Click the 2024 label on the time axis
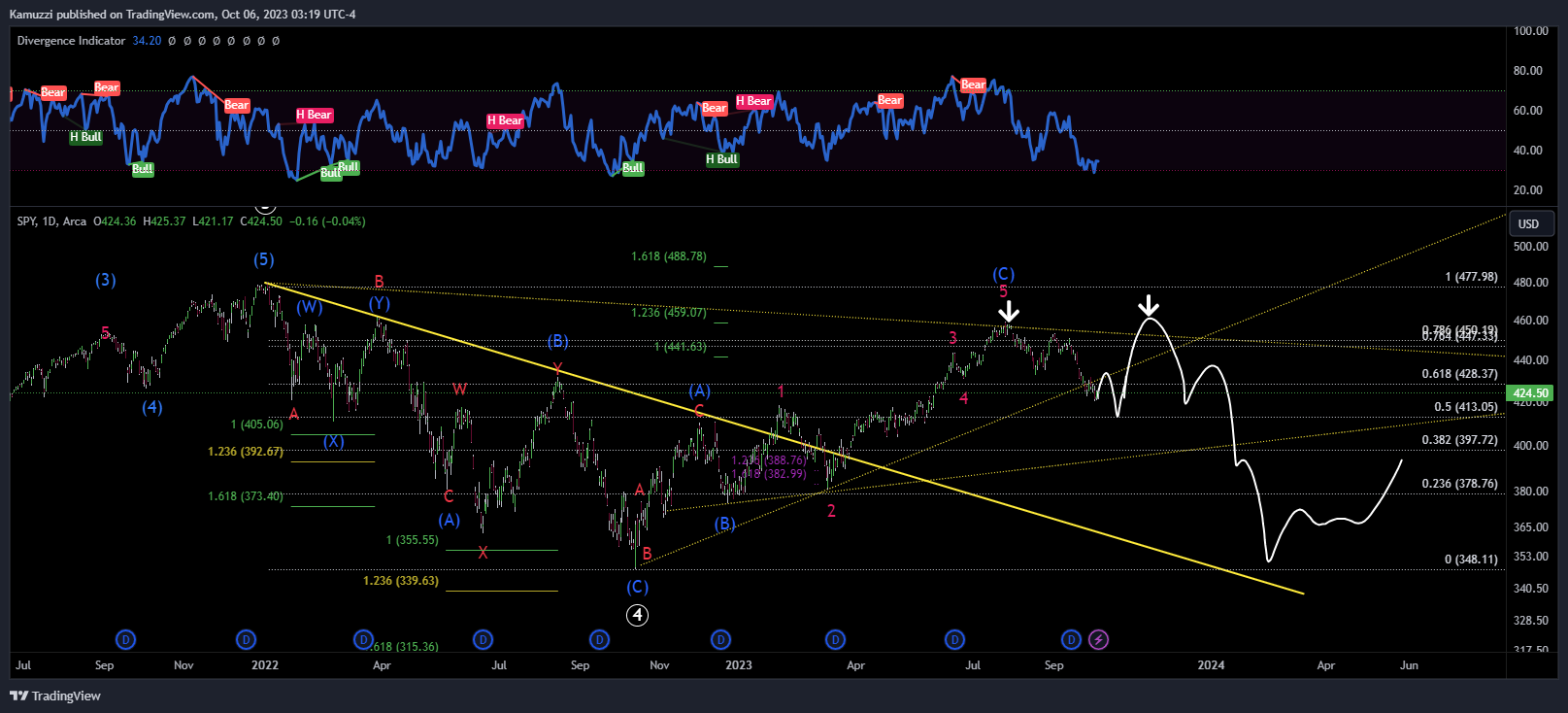Image resolution: width=1568 pixels, height=713 pixels. coord(1211,665)
